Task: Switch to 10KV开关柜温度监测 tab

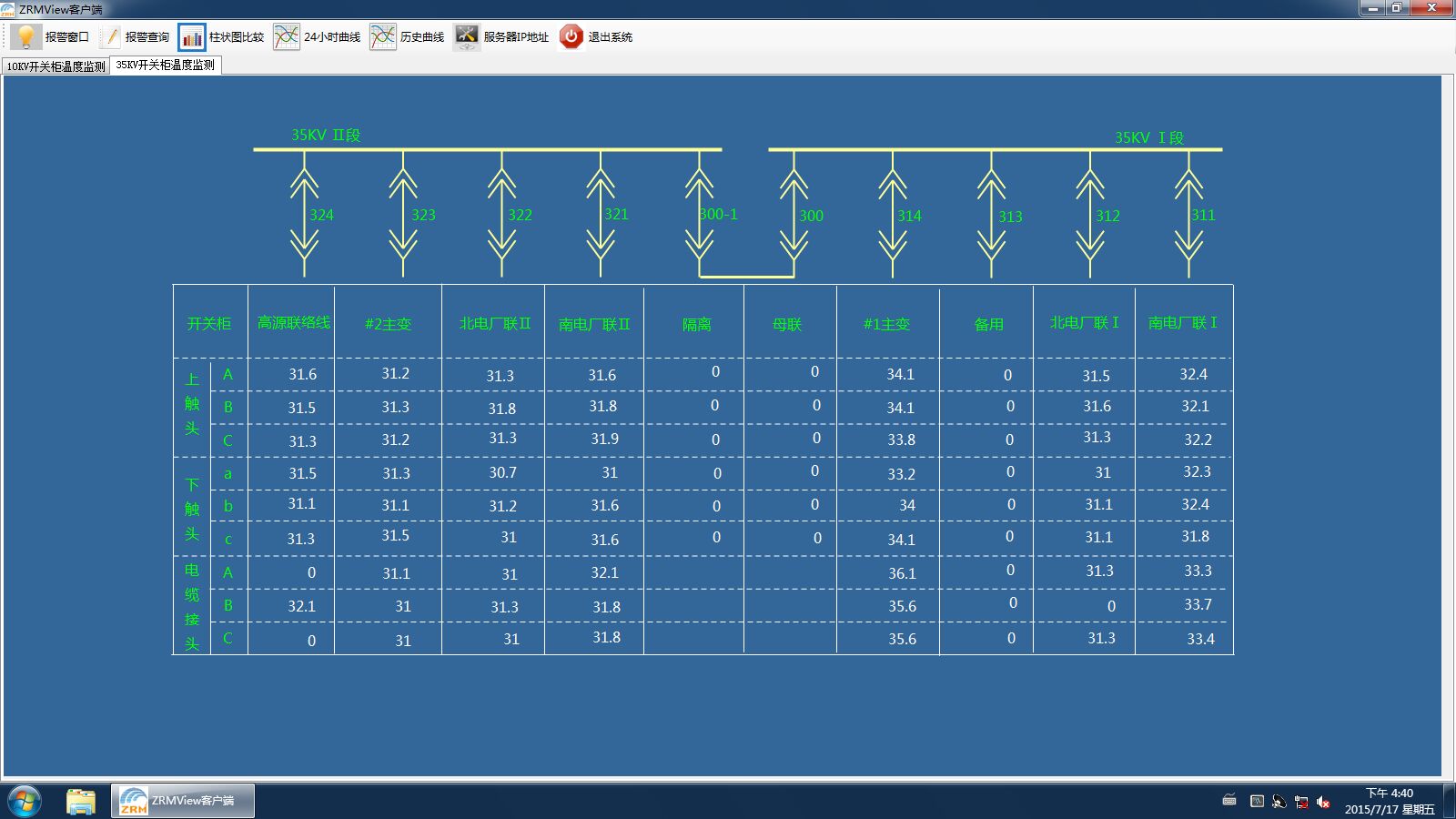Action: 56,66
